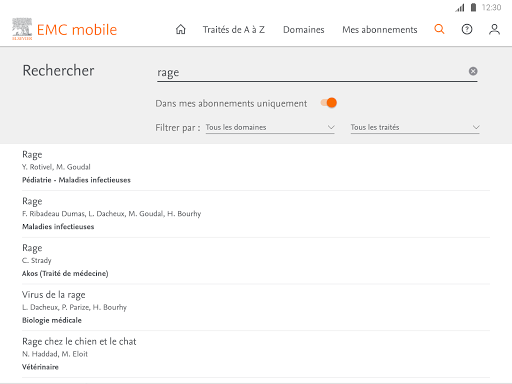Check the signal strength icon
Viewport: 512px width, 384px height.
460,8
